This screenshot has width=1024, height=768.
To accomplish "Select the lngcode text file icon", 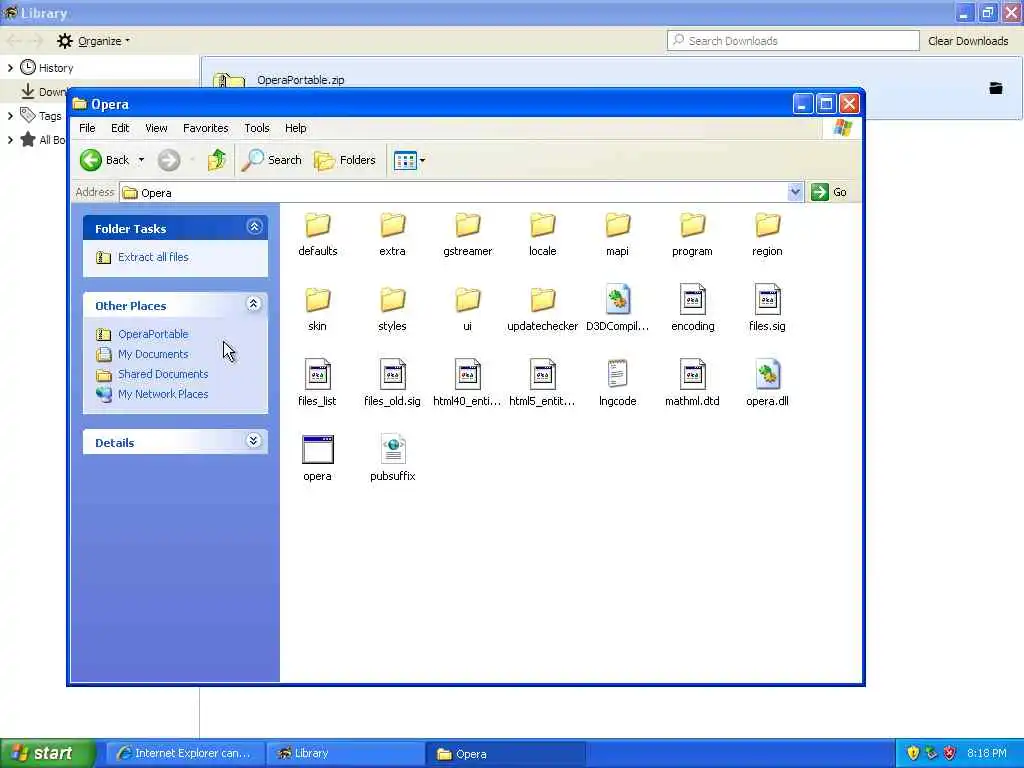I will tap(617, 374).
